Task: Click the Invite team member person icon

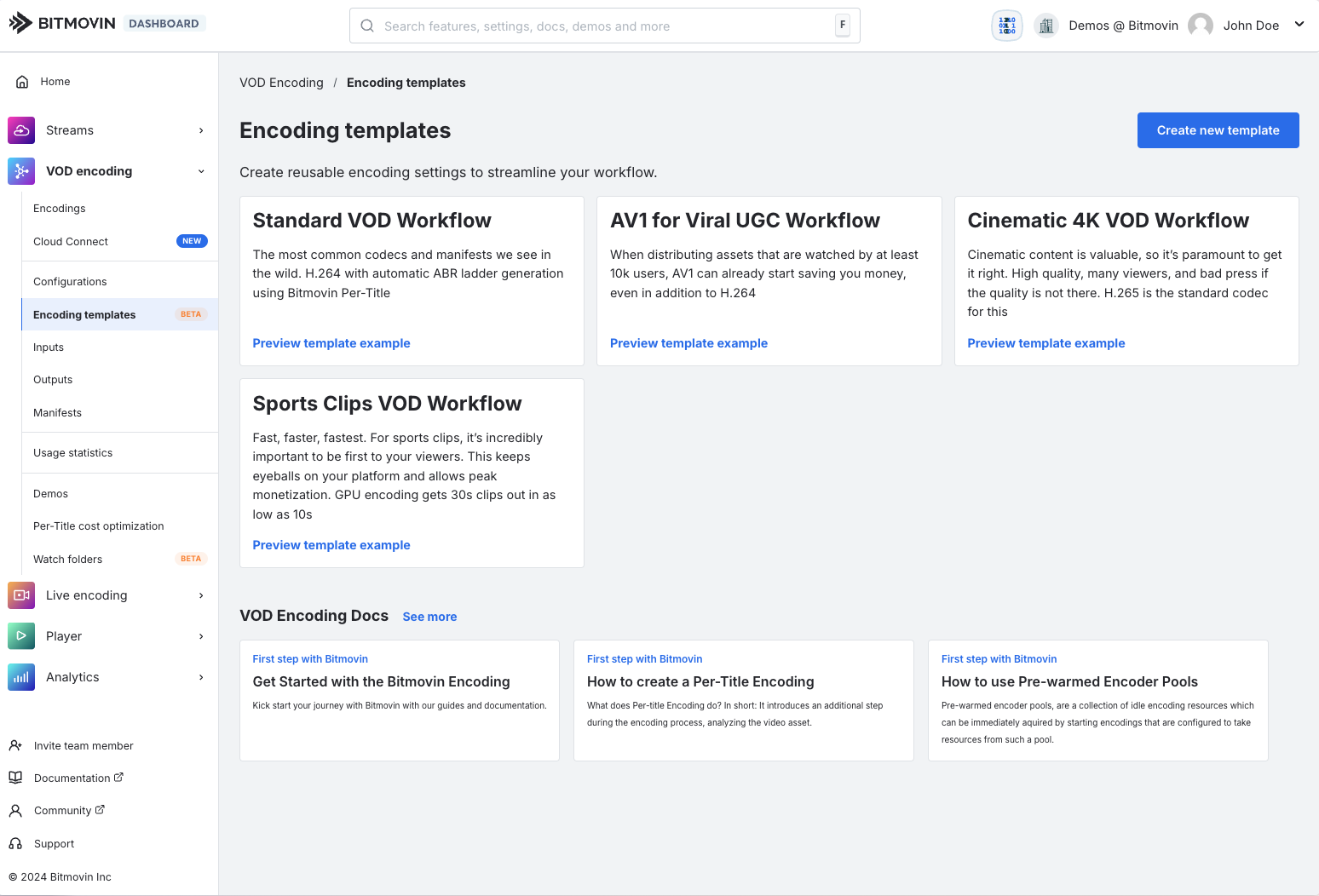Action: 15,746
